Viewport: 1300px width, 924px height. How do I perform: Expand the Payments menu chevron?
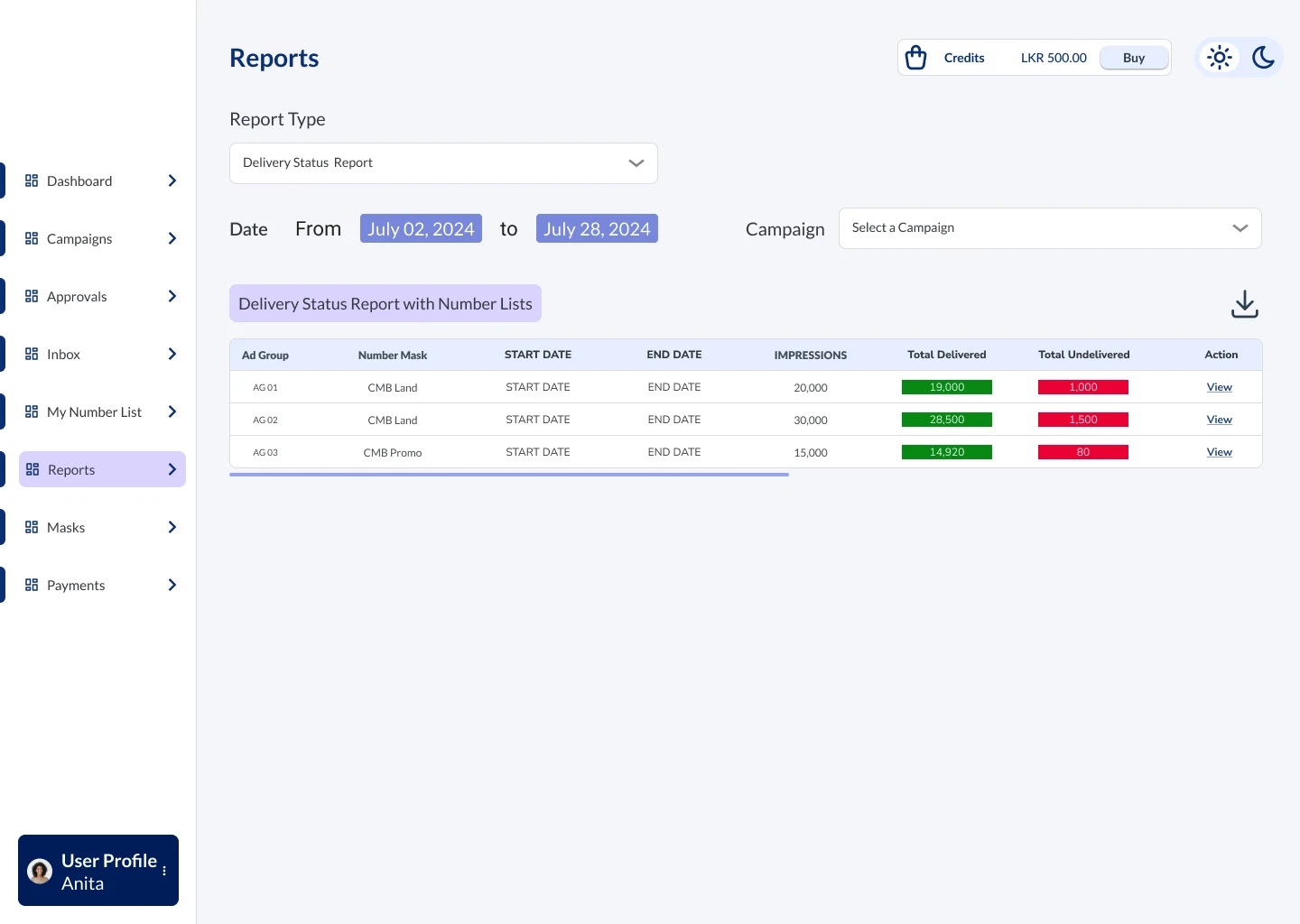(x=172, y=585)
